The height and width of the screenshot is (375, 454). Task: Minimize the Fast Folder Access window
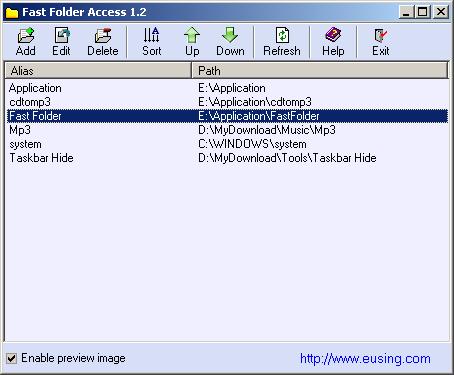pos(406,12)
